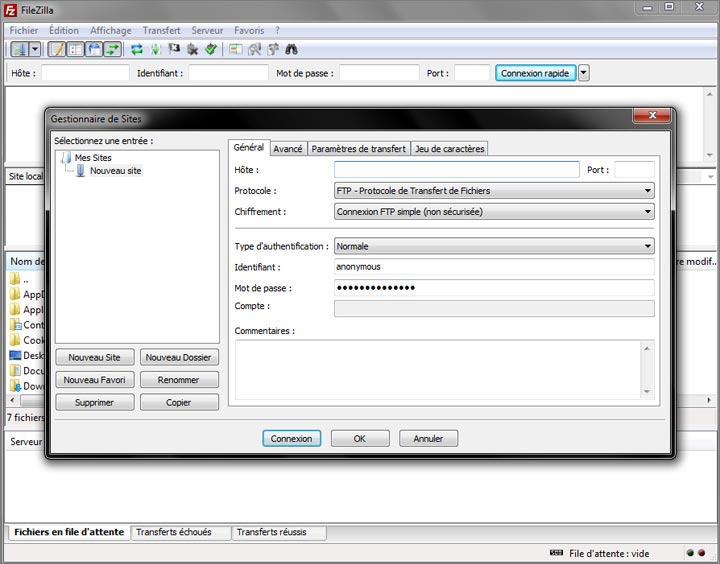Screen dimensions: 720x564
Task: Expand the Site Manager toolbar dropdown arrow
Action: (x=35, y=49)
